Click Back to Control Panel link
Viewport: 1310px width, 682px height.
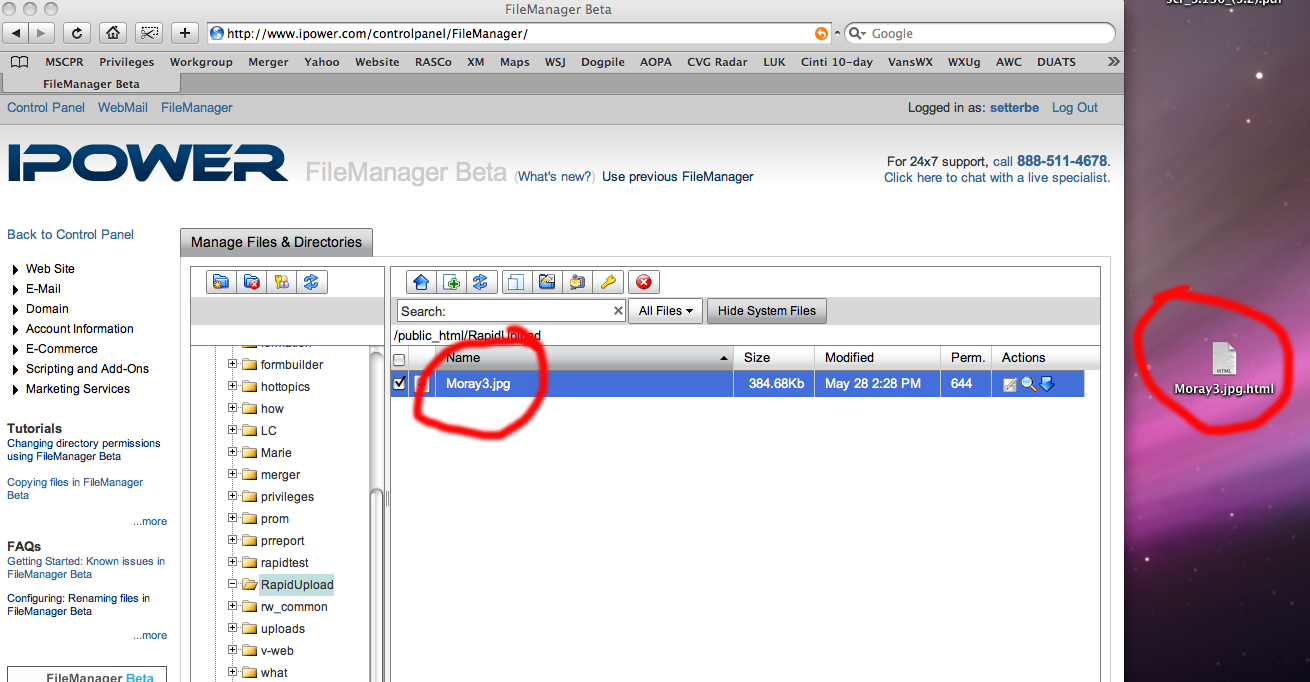point(70,235)
